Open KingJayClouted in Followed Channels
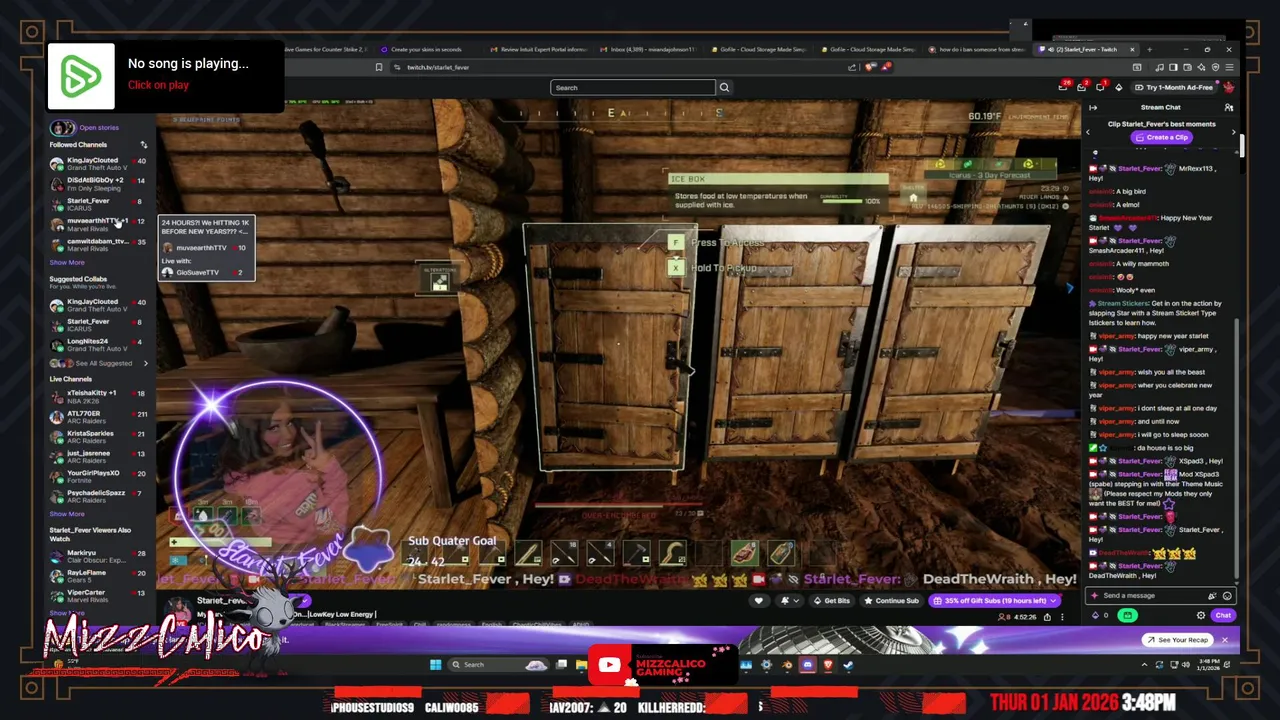1280x720 pixels. pyautogui.click(x=98, y=164)
